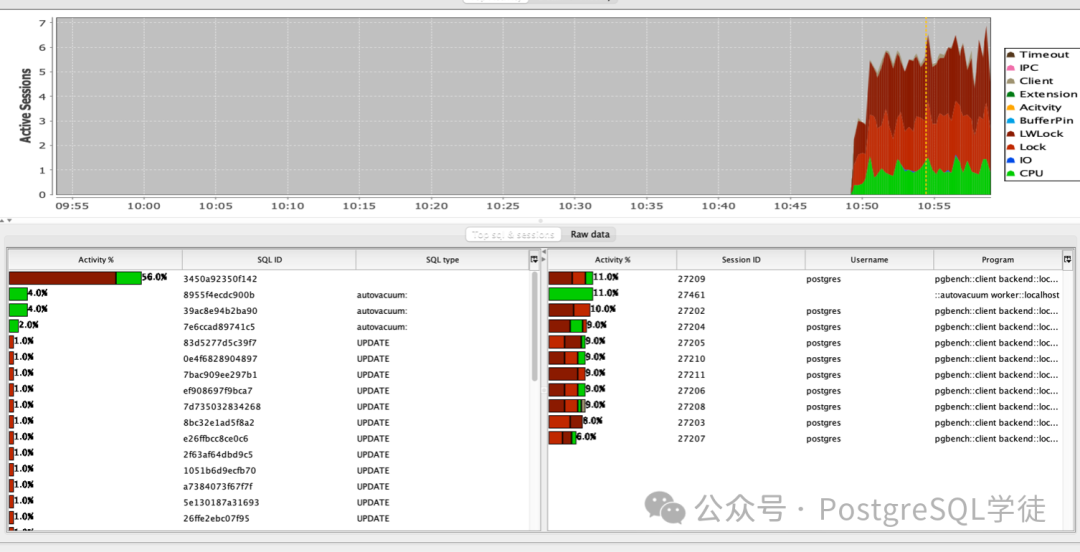
Task: Collapse the splitter between SQL and session tables
Action: tap(543, 256)
